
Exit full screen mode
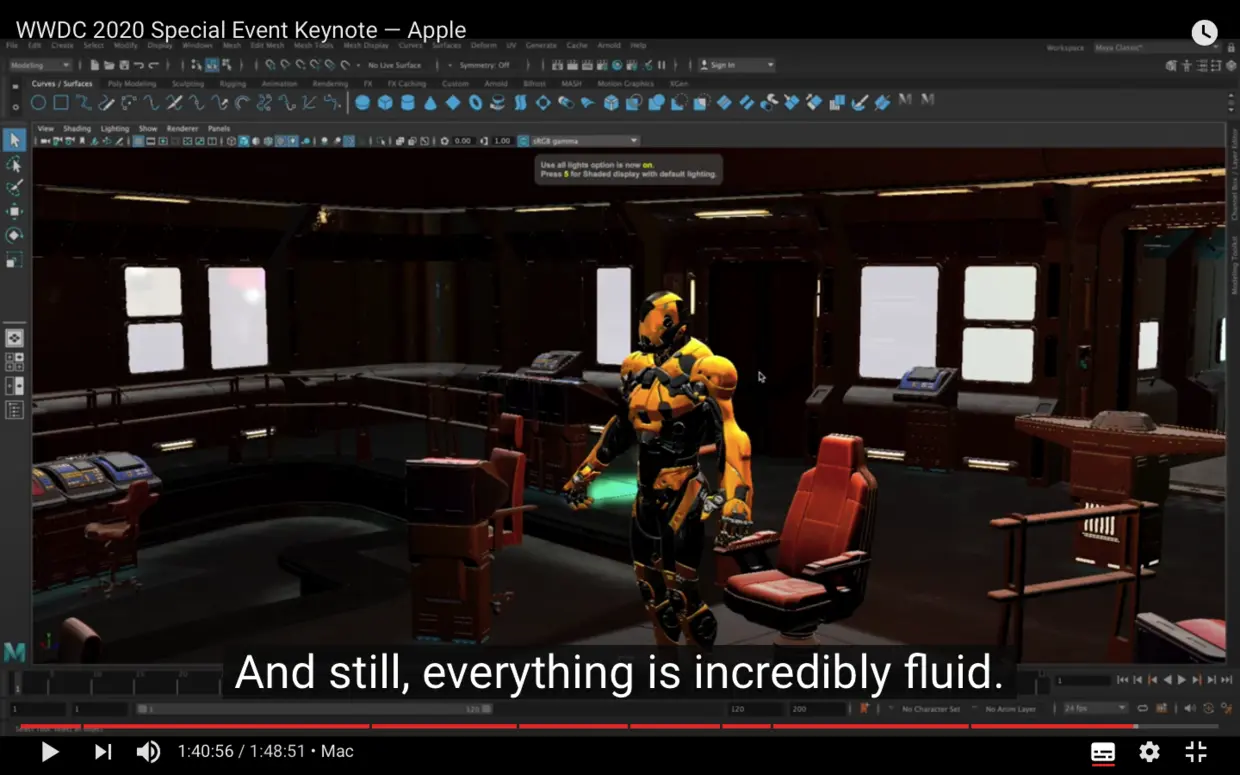tap(1196, 752)
